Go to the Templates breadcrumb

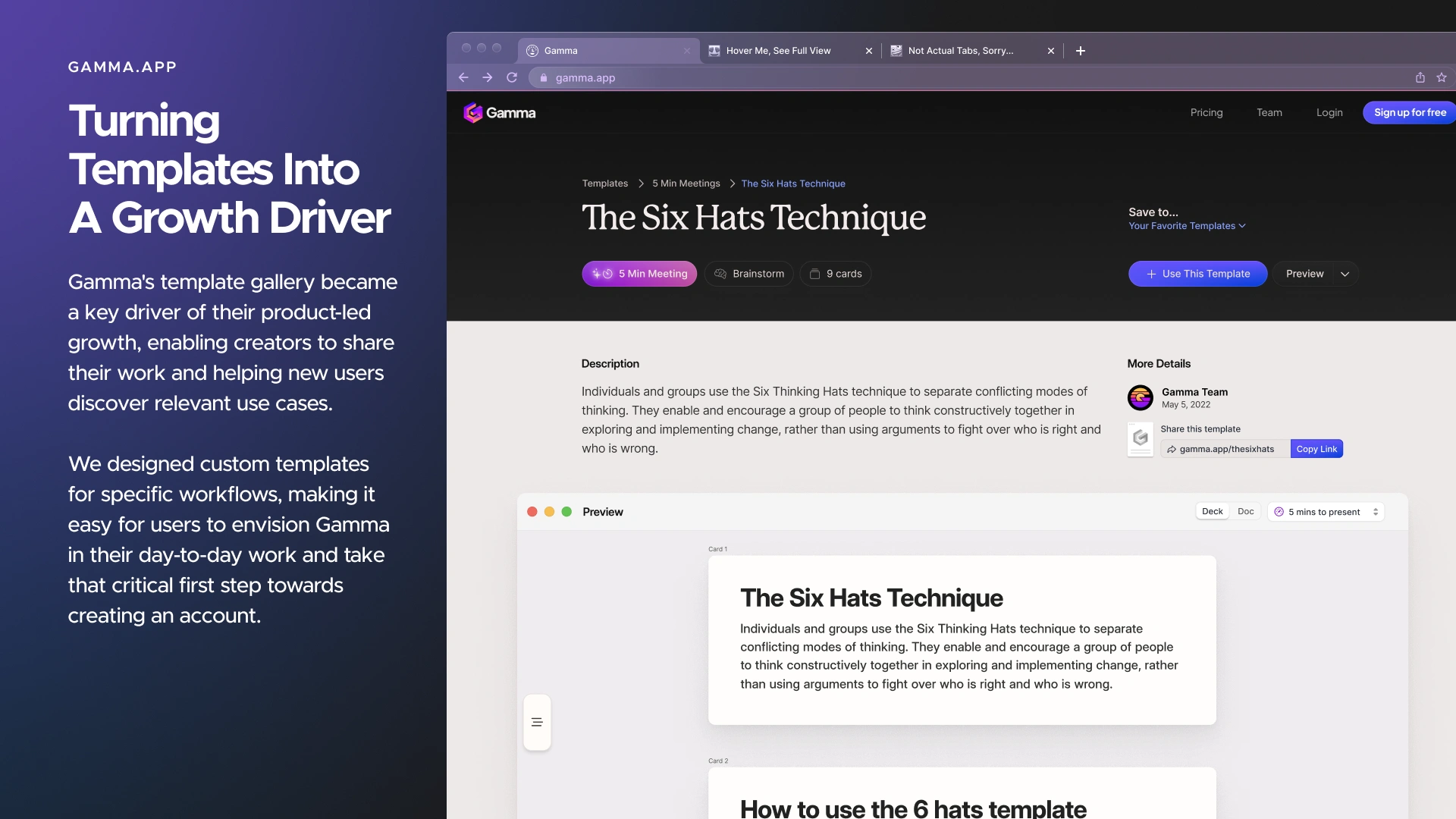point(605,184)
